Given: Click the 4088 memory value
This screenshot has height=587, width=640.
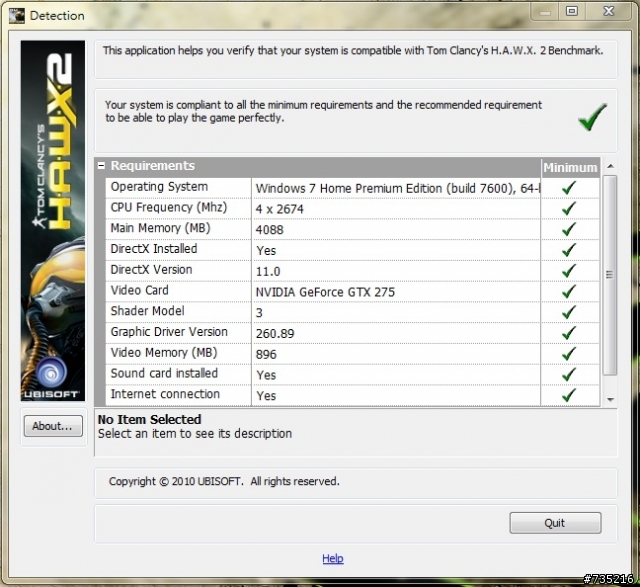Looking at the screenshot, I should point(269,230).
